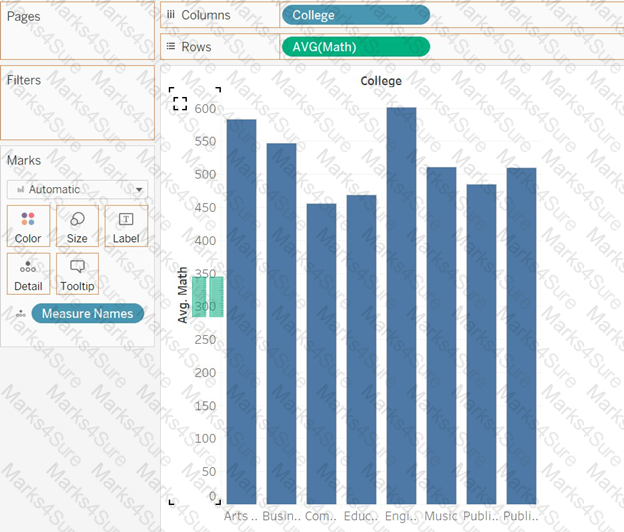The width and height of the screenshot is (624, 532).
Task: Click detail icon beside Measure Names pill
Action: point(21,314)
